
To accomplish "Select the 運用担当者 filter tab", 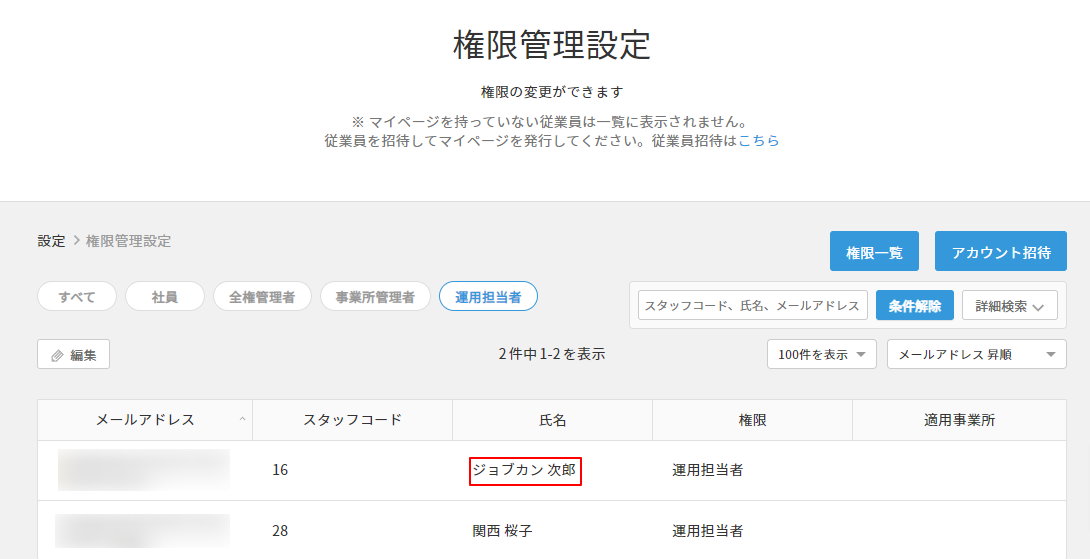I will click(x=488, y=297).
